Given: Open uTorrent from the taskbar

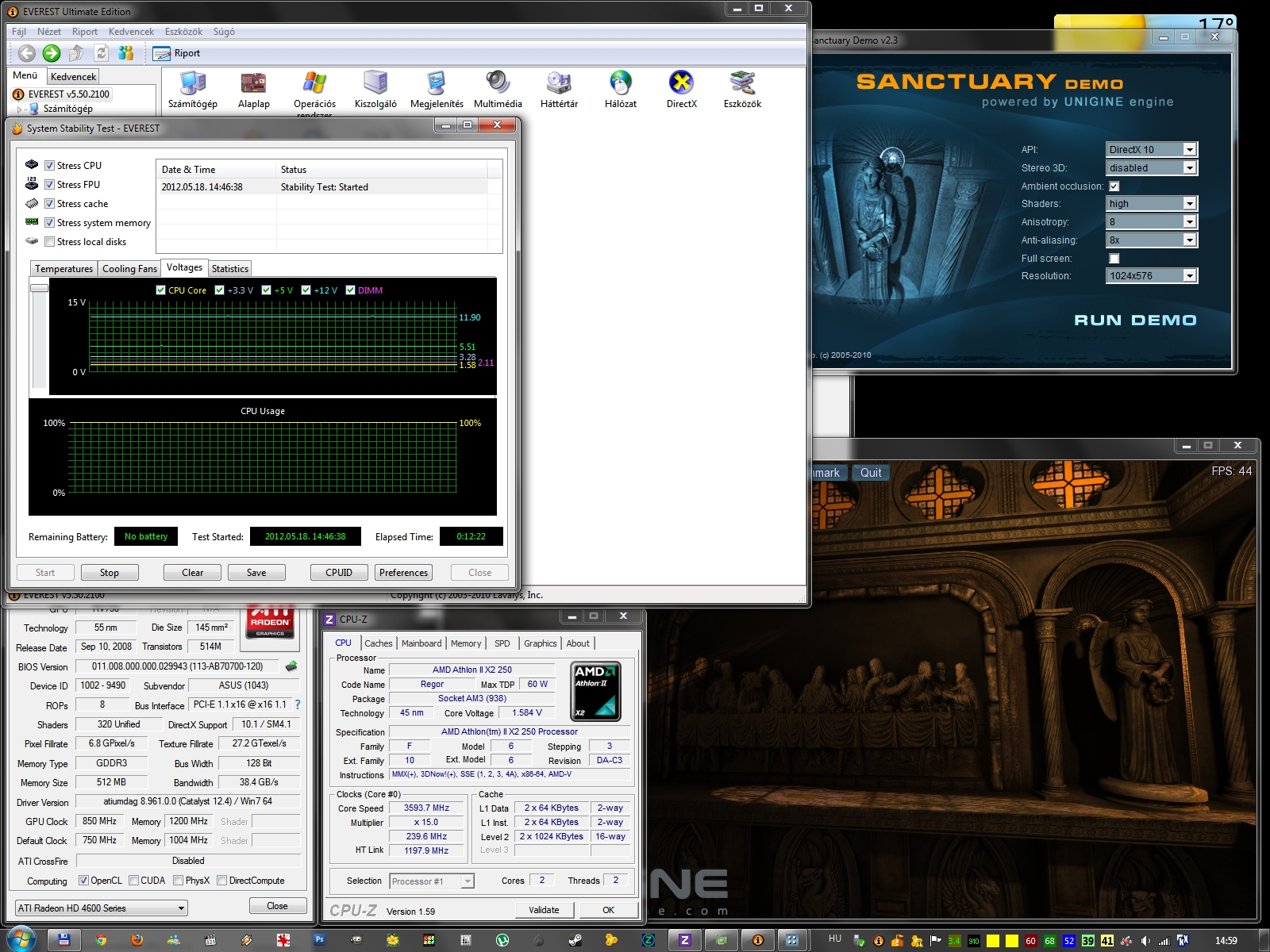Looking at the screenshot, I should [502, 940].
